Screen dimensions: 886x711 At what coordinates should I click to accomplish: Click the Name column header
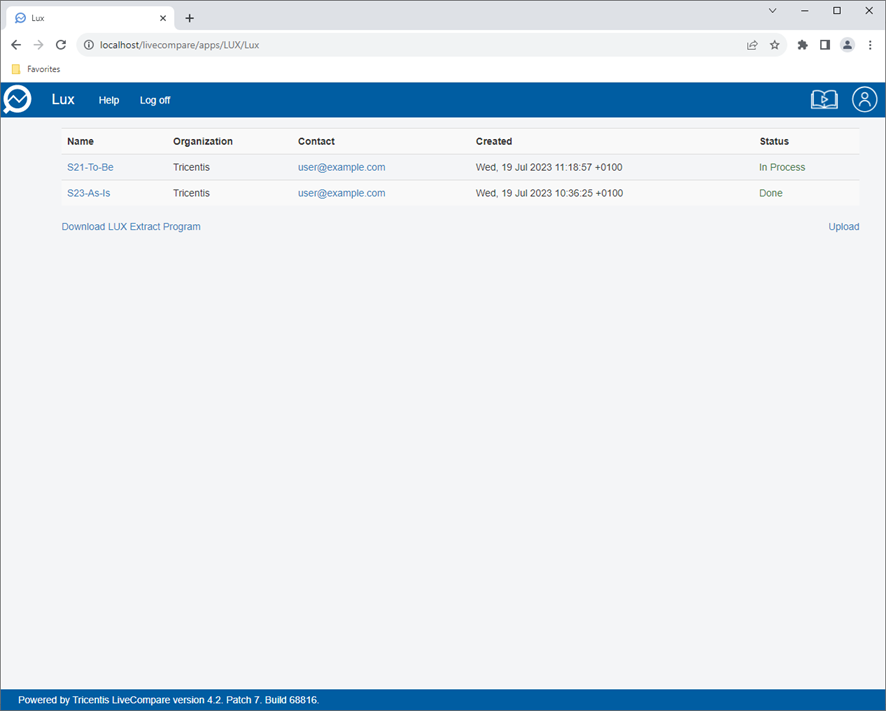(x=80, y=141)
